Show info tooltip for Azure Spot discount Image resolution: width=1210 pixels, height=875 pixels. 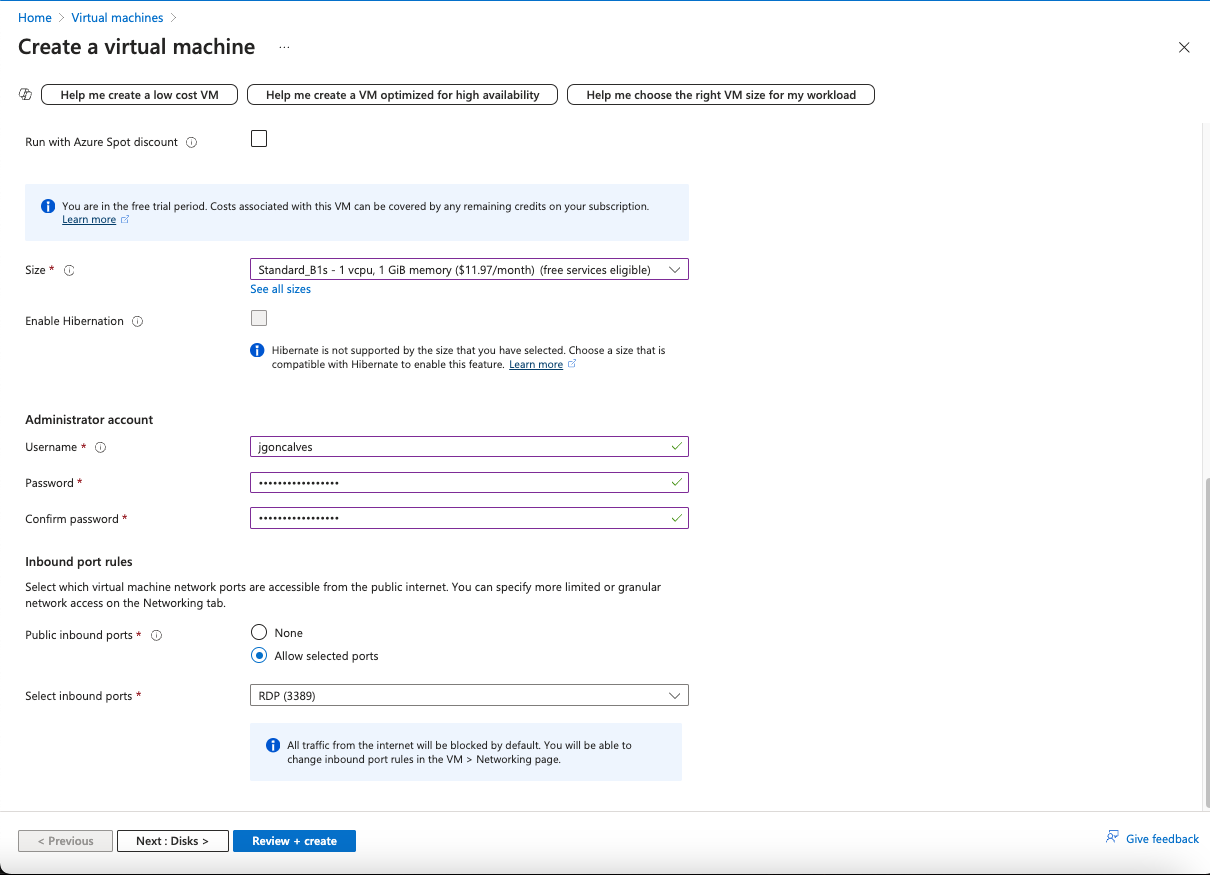[192, 142]
